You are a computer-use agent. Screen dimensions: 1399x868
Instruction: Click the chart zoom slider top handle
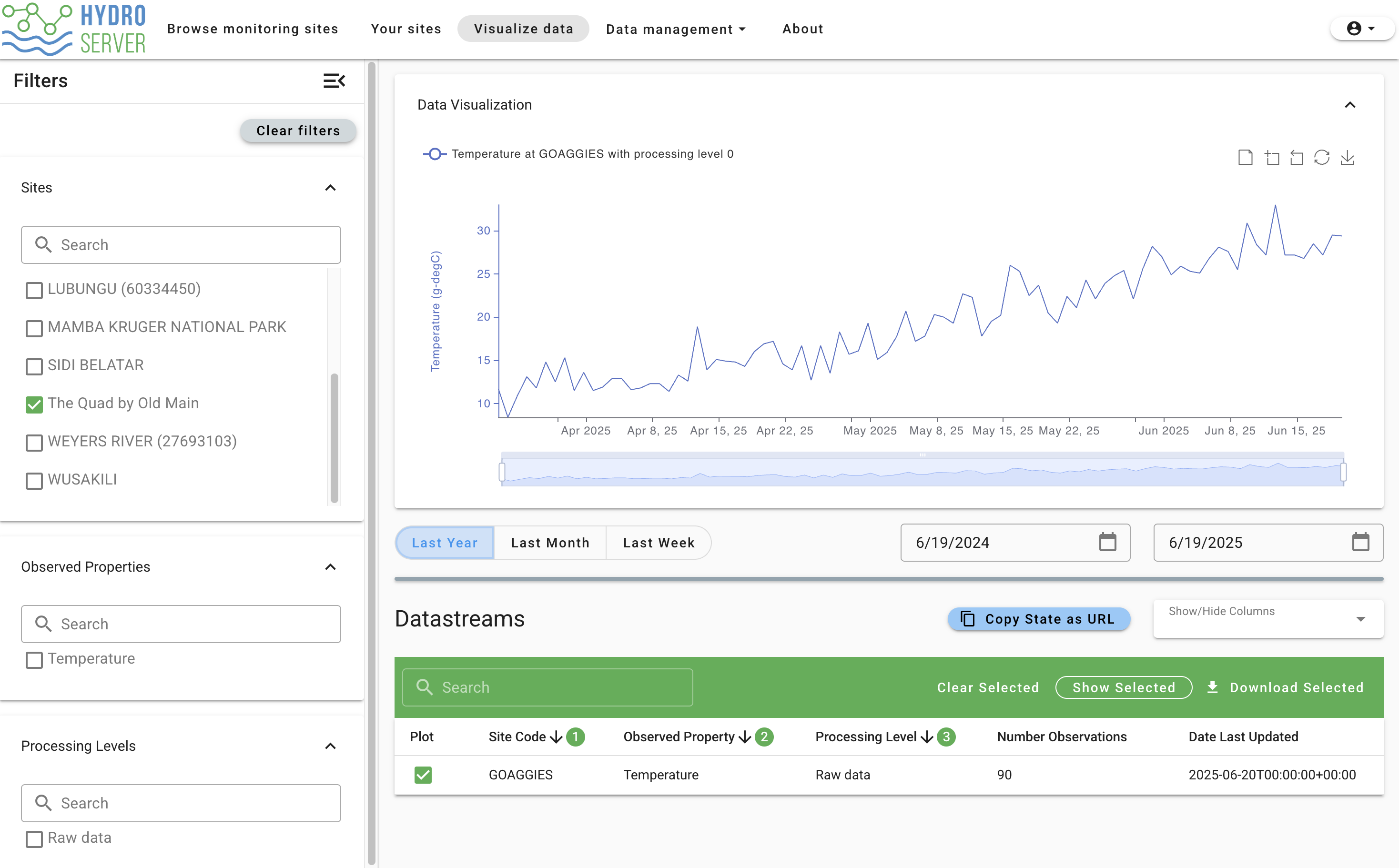tap(923, 454)
